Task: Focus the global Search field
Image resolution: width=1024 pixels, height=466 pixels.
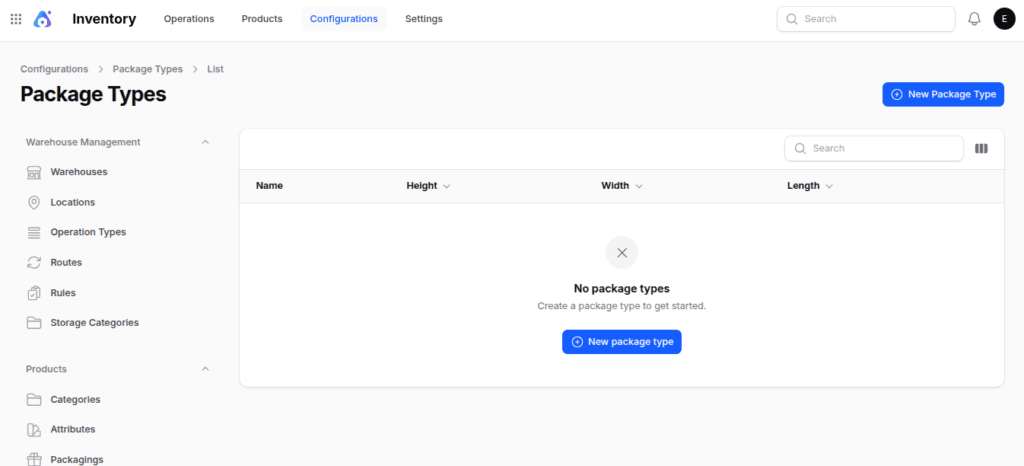Action: click(866, 19)
